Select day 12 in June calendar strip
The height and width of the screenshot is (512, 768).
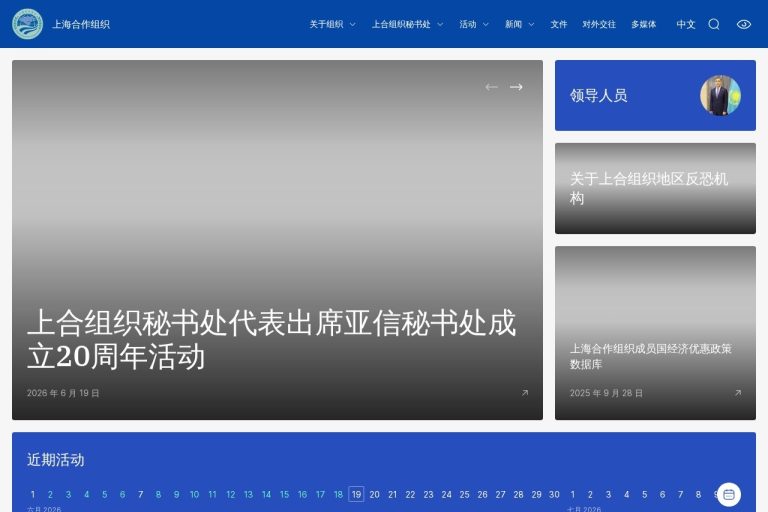[x=231, y=494]
